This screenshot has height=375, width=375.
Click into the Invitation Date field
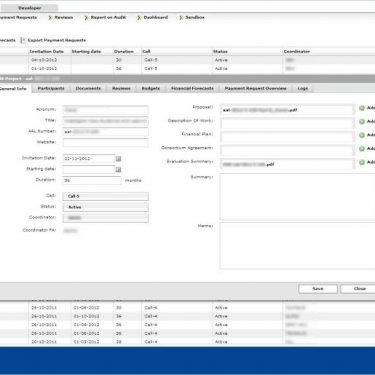pos(89,159)
